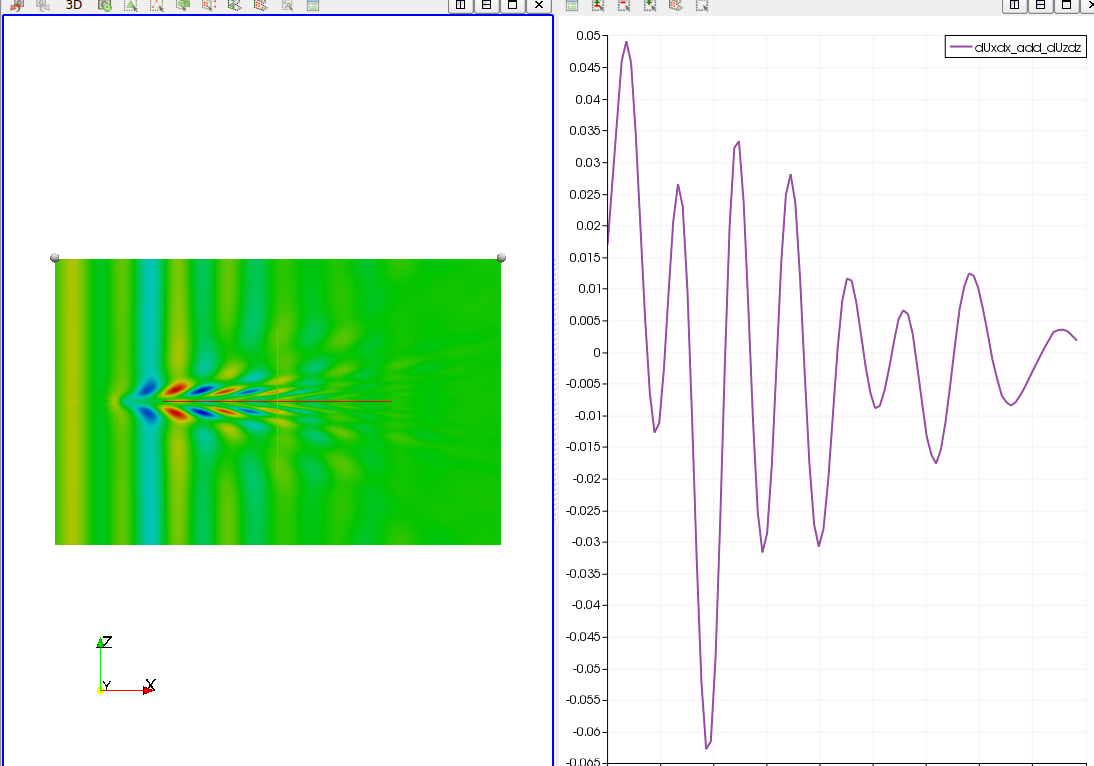This screenshot has width=1094, height=766.
Task: Click right gray sphere handle of line widget
Action: (x=501, y=258)
